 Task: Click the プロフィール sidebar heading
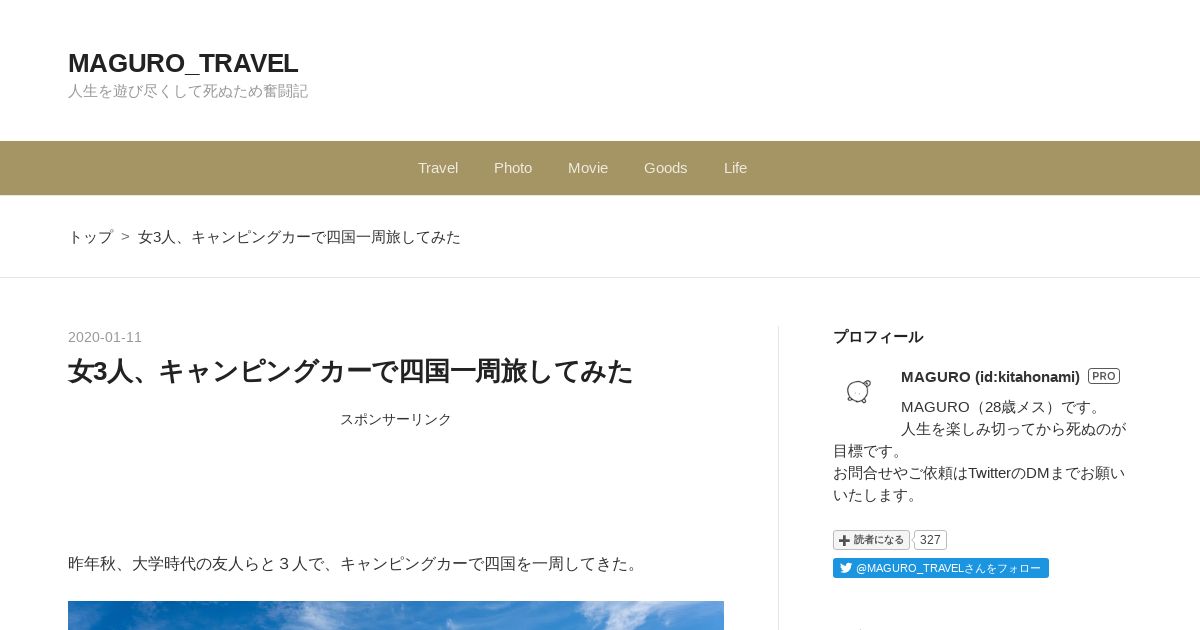(x=878, y=337)
